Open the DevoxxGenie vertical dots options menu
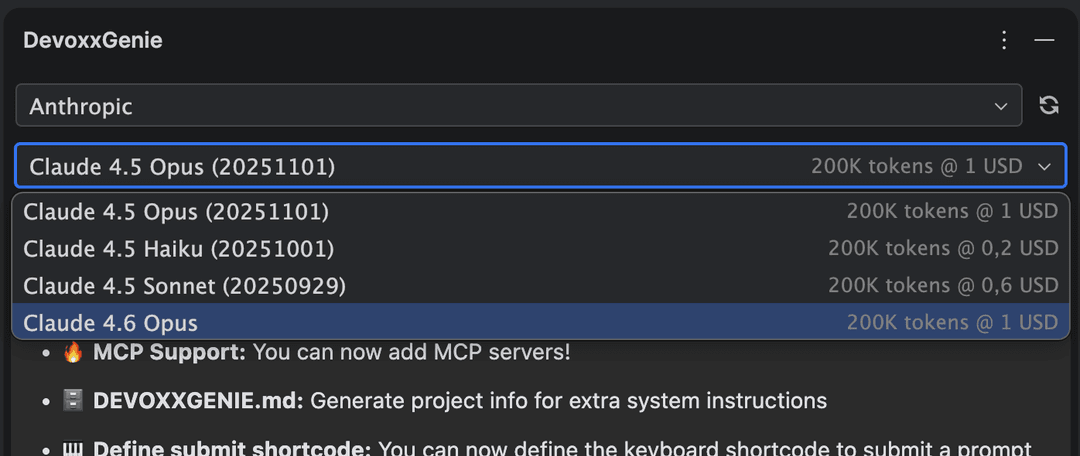Screen dimensions: 1080x456 pos(1004,40)
